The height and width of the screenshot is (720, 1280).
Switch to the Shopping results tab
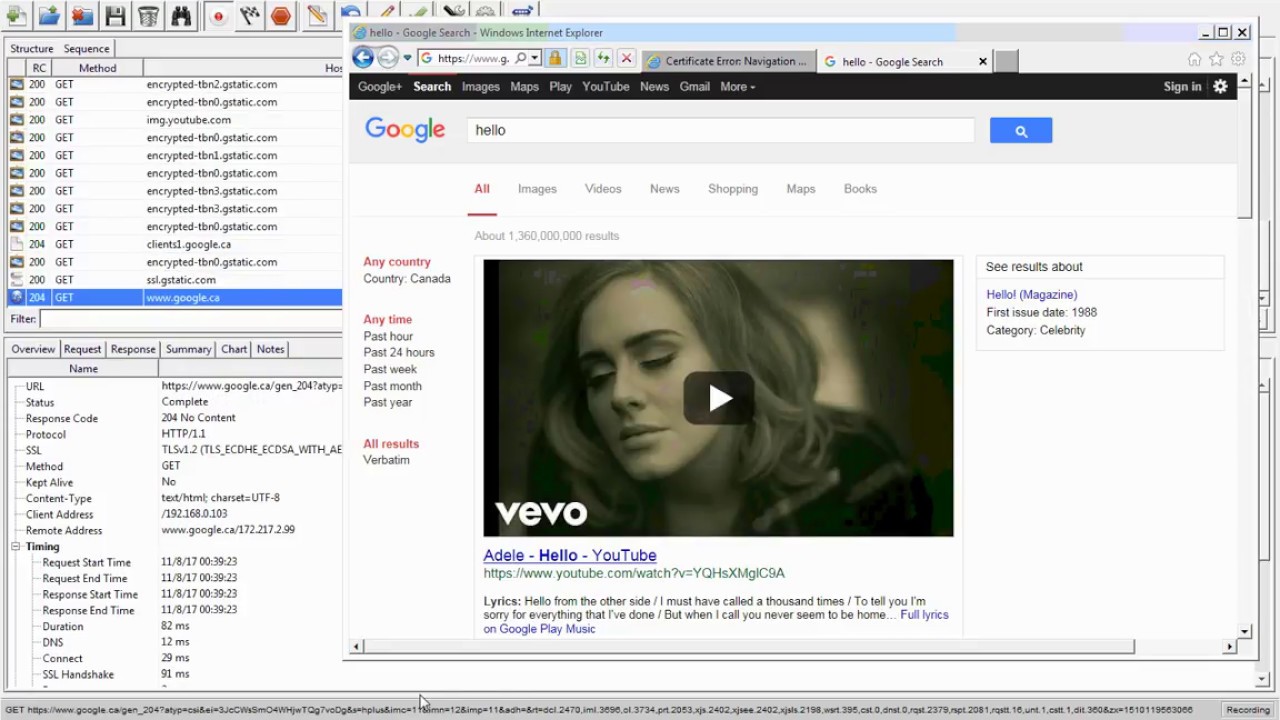tap(733, 189)
